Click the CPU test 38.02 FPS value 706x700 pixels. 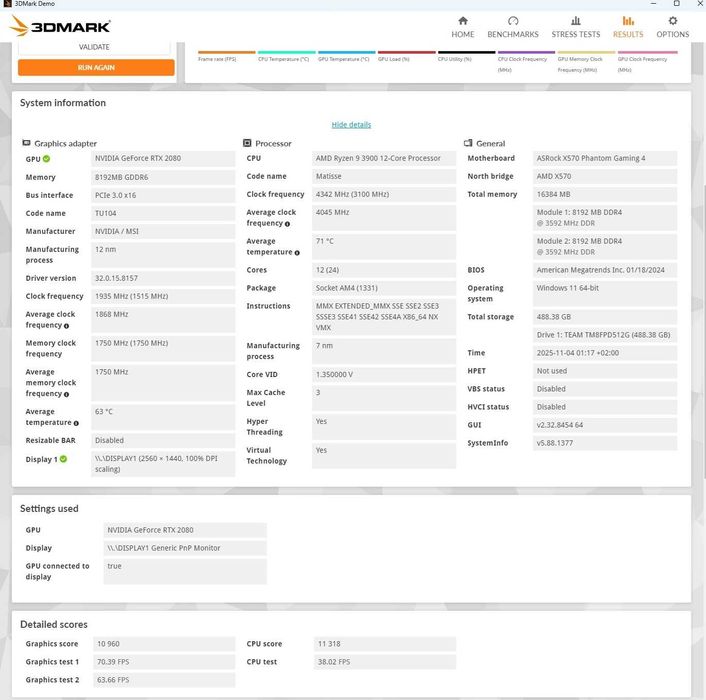[385, 662]
